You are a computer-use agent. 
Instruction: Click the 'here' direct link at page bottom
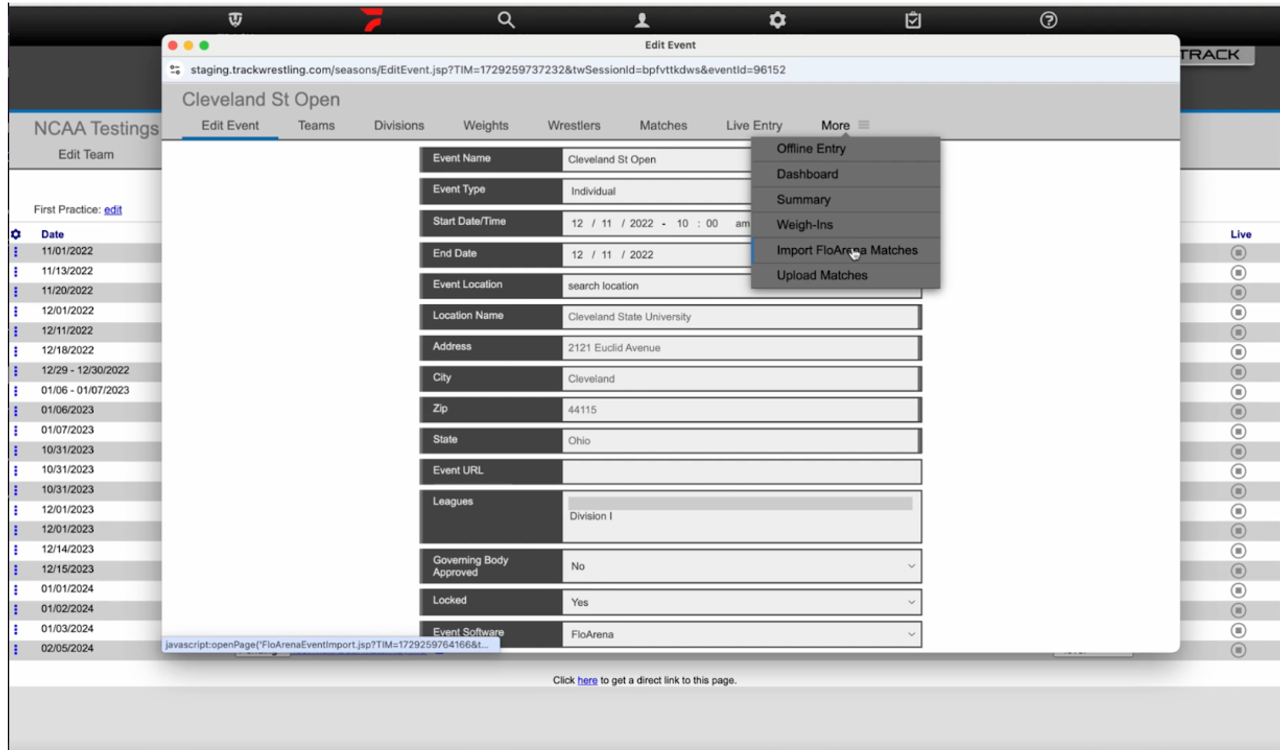tap(587, 680)
